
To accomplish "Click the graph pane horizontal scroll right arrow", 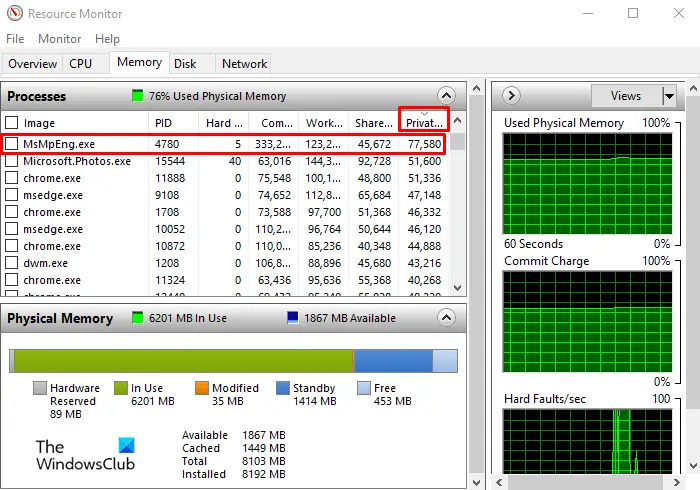I will [676, 482].
